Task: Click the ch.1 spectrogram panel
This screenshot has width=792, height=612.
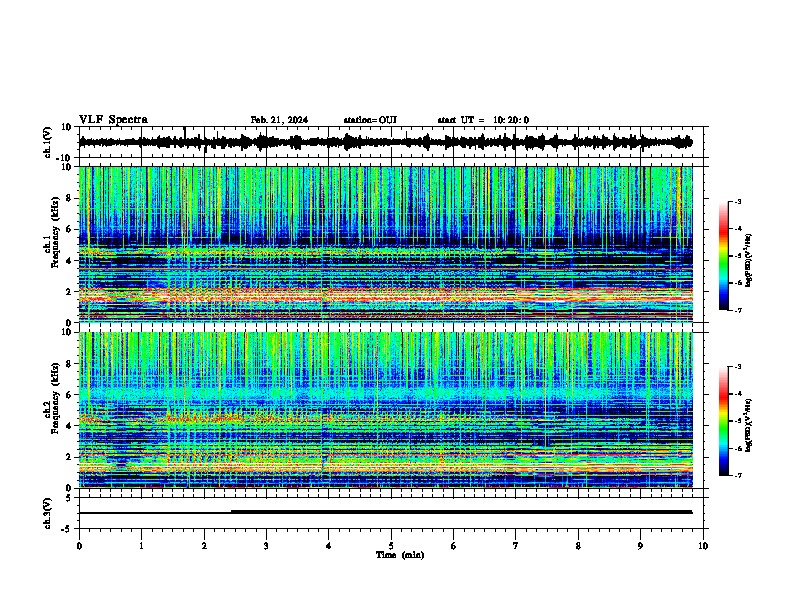Action: [385, 244]
